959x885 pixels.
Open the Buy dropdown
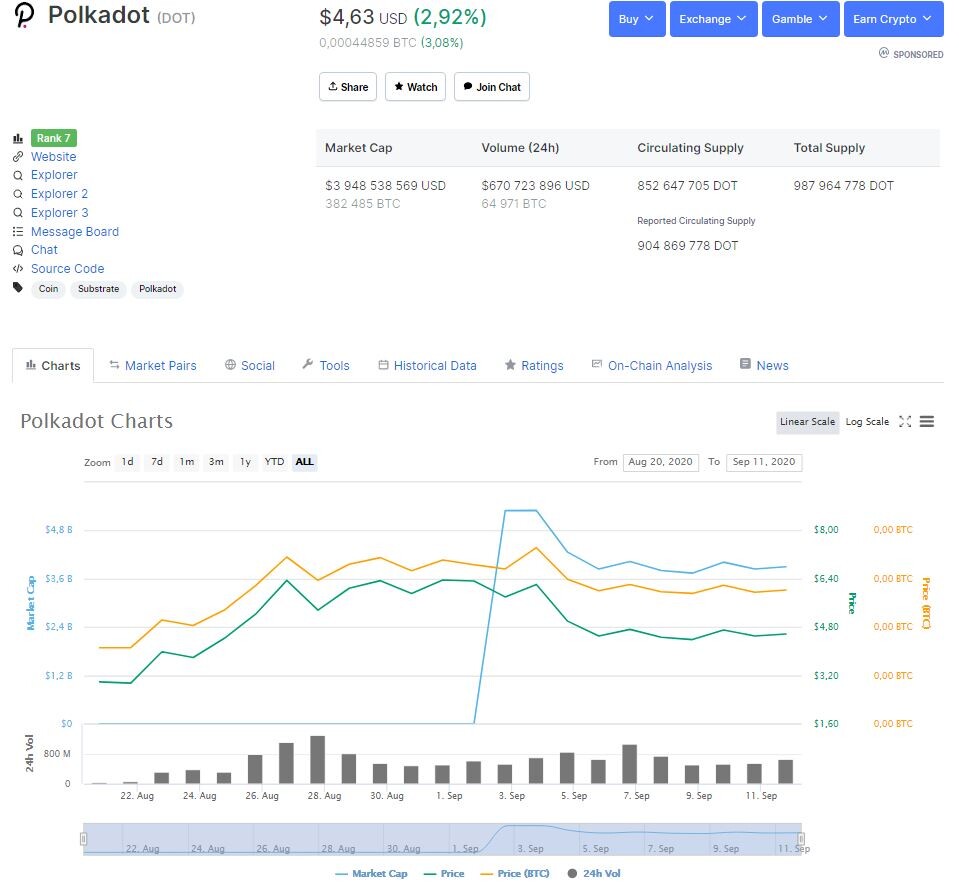(637, 19)
